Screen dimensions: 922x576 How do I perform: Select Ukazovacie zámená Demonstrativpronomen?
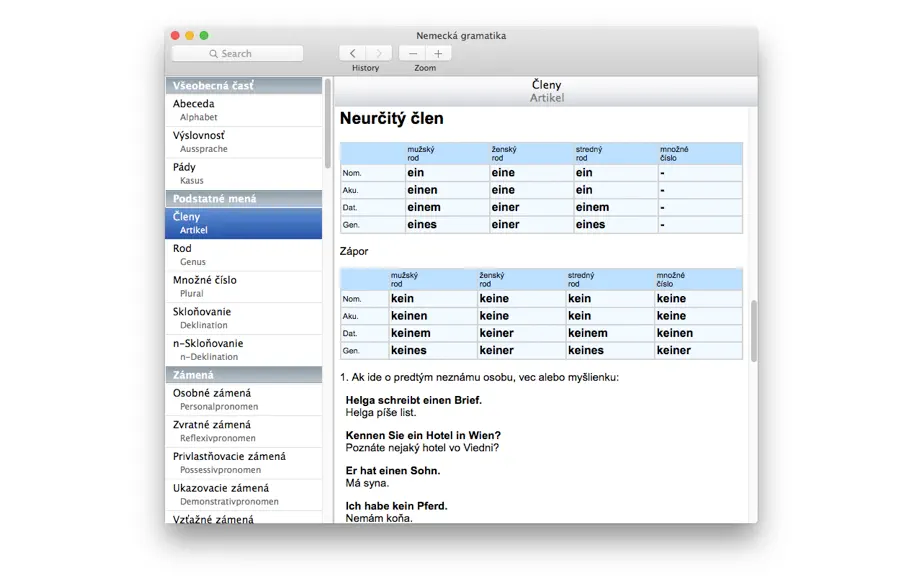tap(243, 494)
